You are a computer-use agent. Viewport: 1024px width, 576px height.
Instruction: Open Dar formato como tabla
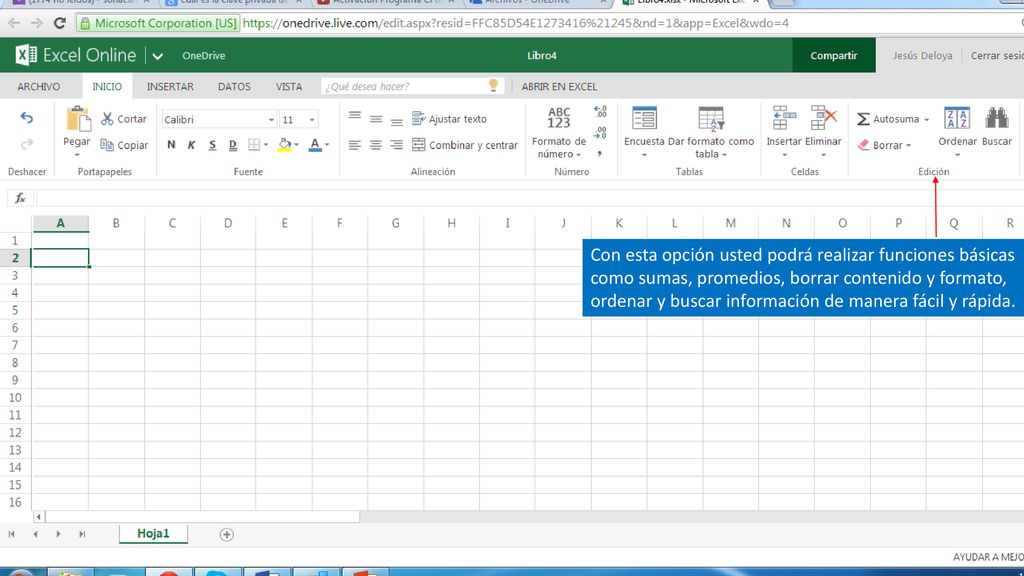pos(711,133)
